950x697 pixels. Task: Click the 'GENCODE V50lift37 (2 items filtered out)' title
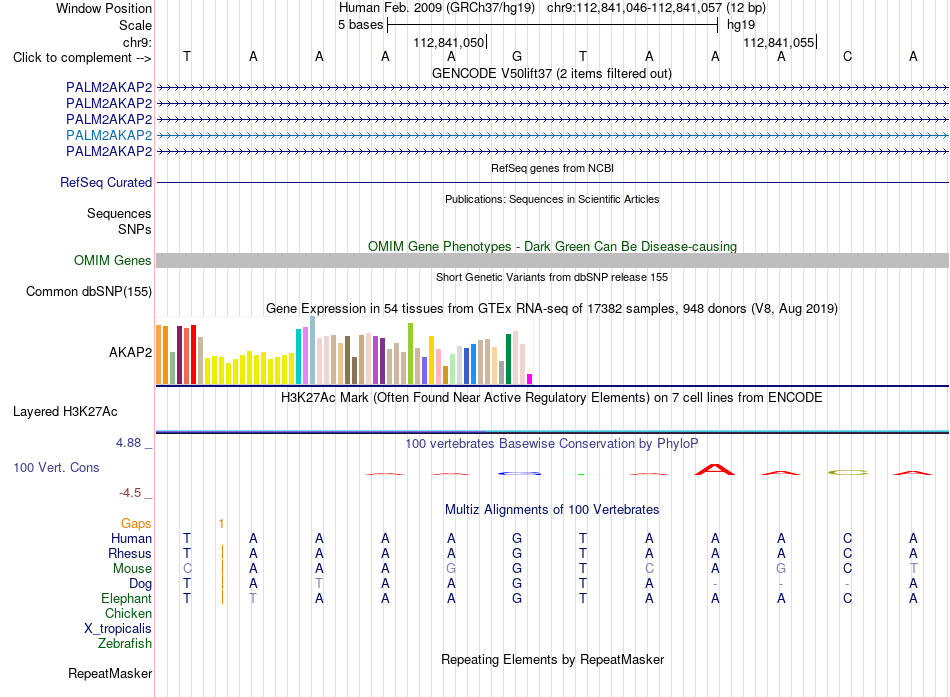552,73
